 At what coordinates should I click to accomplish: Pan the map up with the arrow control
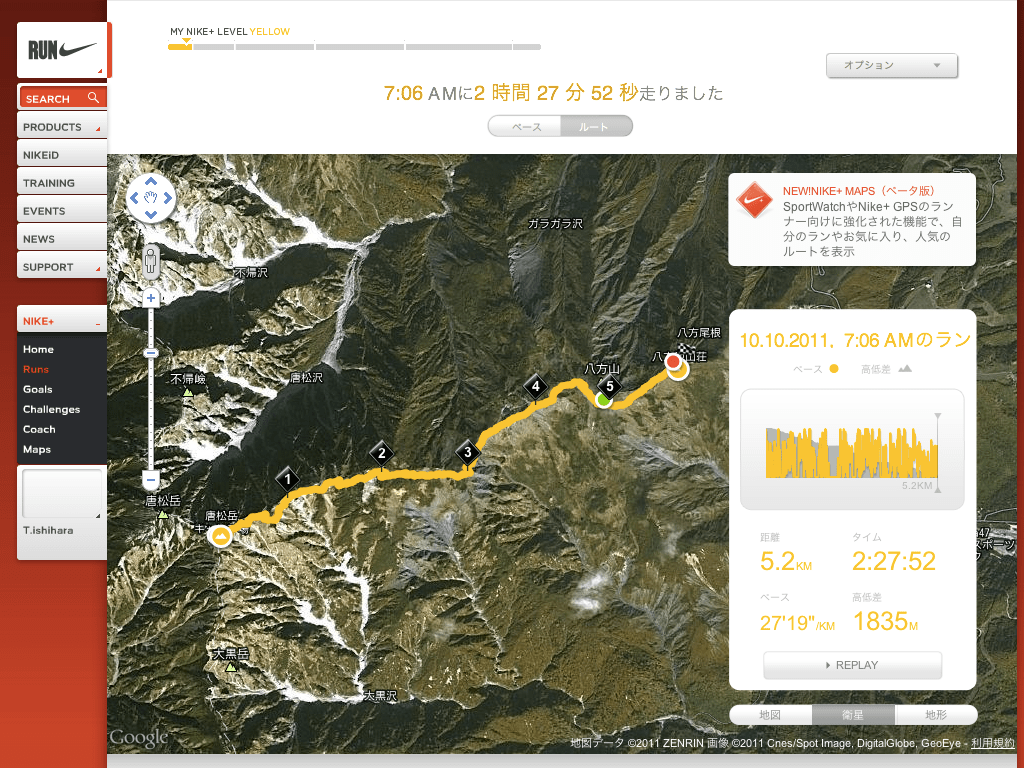click(x=151, y=182)
